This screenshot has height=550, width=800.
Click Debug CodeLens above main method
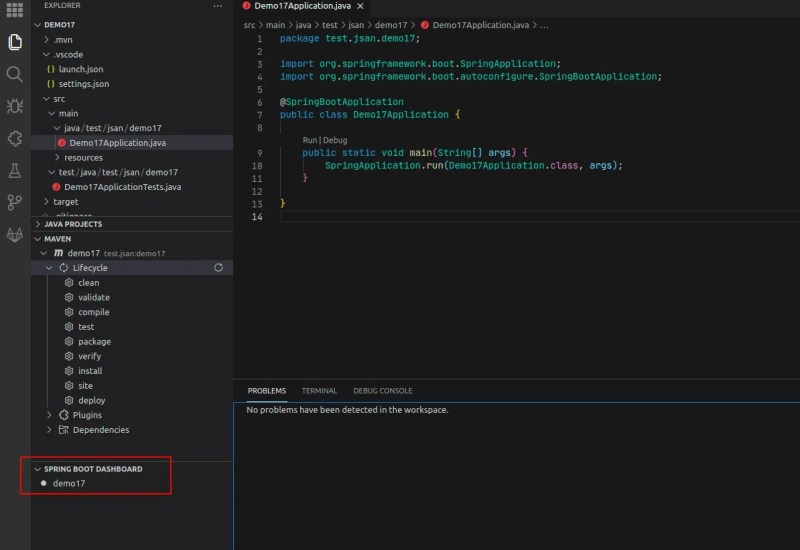(x=335, y=140)
